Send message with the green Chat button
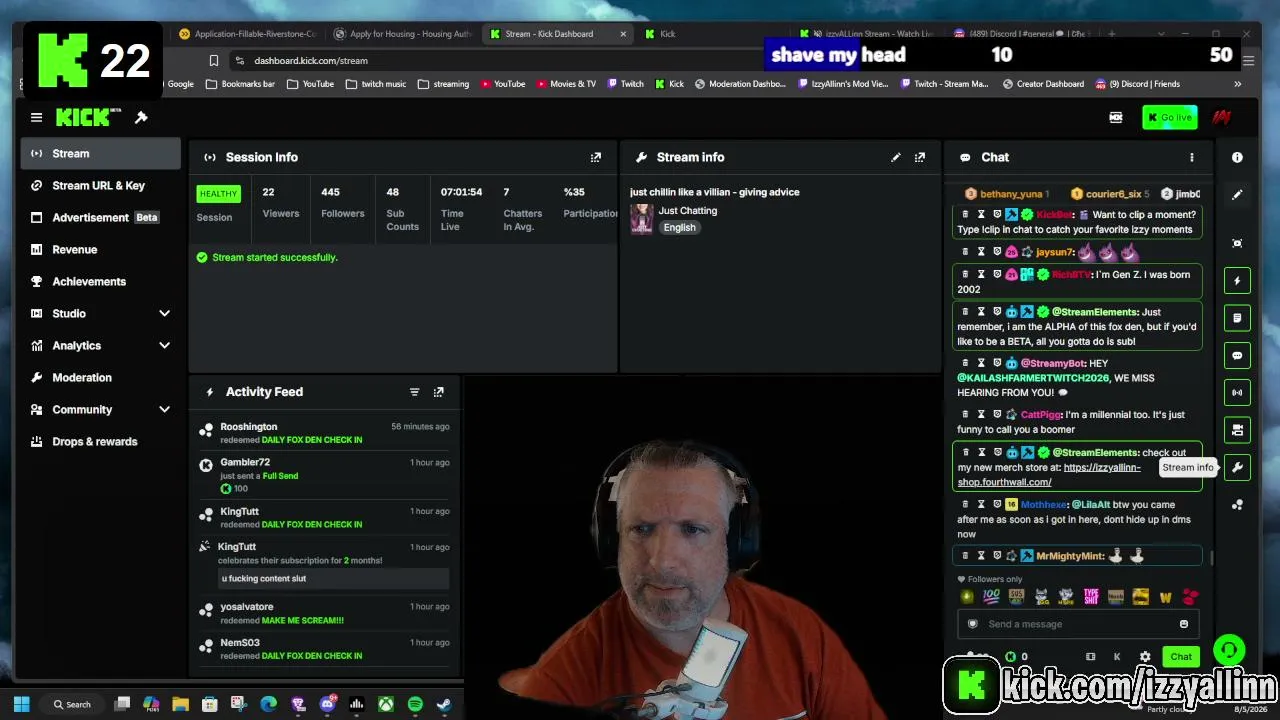Image resolution: width=1280 pixels, height=720 pixels. coord(1181,657)
